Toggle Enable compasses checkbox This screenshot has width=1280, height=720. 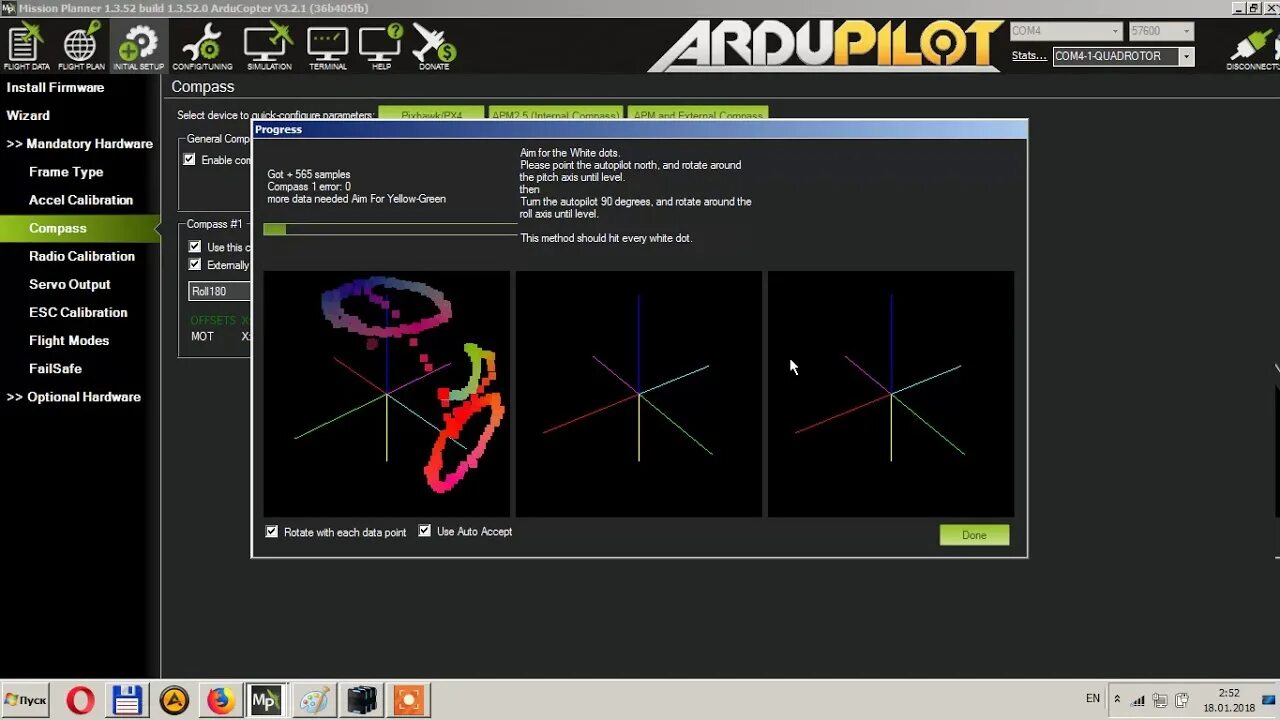tap(189, 160)
